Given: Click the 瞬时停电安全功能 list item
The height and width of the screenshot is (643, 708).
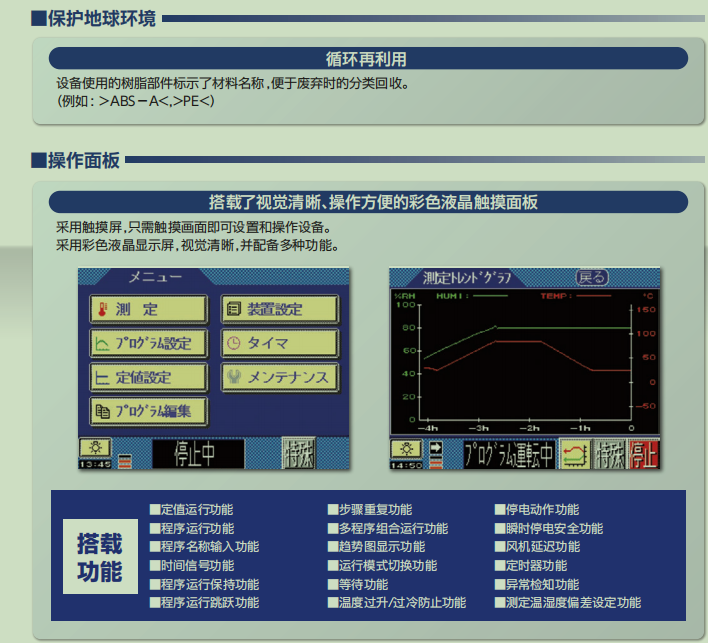Looking at the screenshot, I should click(x=549, y=528).
